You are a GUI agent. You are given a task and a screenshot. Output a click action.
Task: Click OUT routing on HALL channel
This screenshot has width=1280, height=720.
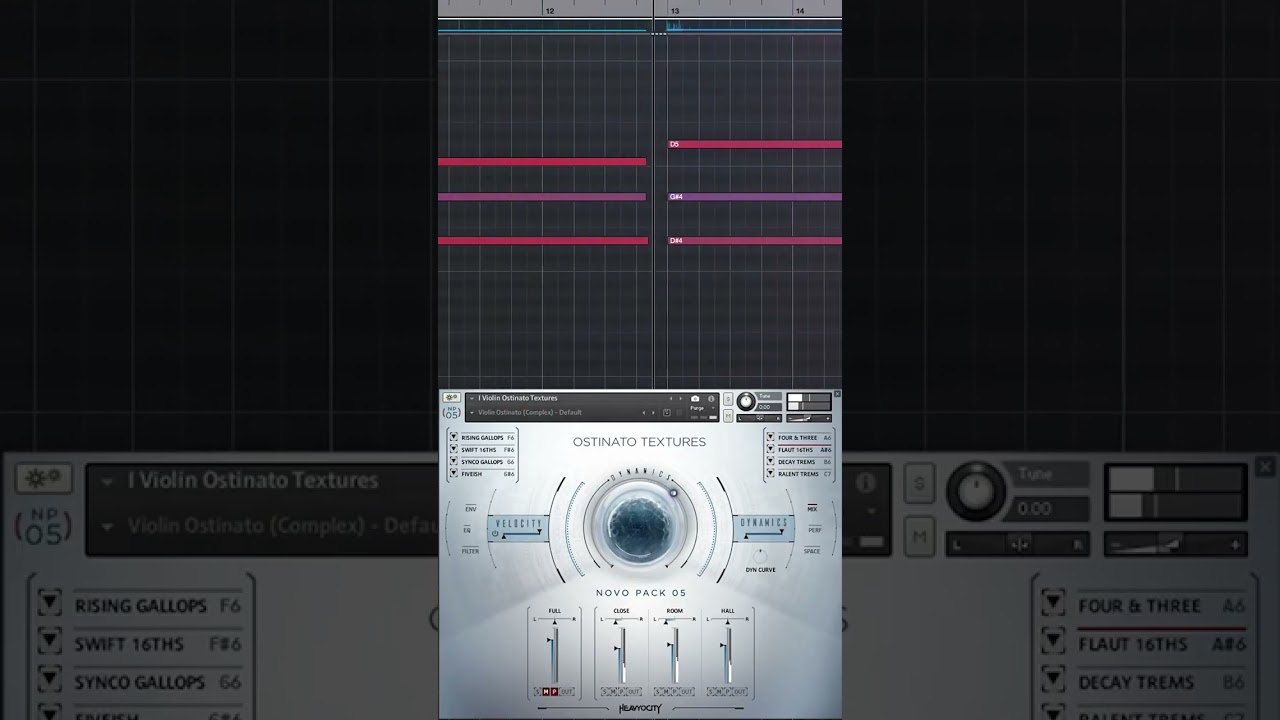click(x=740, y=692)
